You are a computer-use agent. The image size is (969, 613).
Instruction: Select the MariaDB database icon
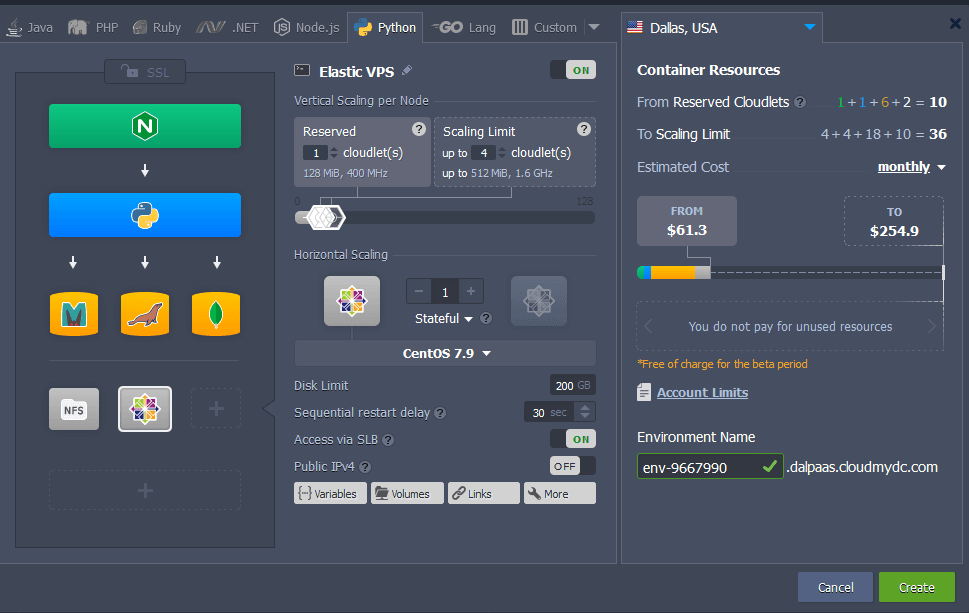point(145,314)
